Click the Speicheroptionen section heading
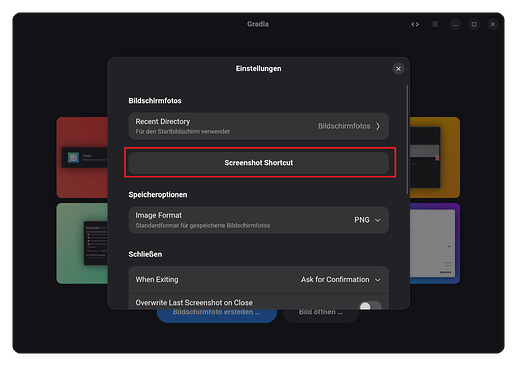Screen dimensions: 517x366 point(158,195)
